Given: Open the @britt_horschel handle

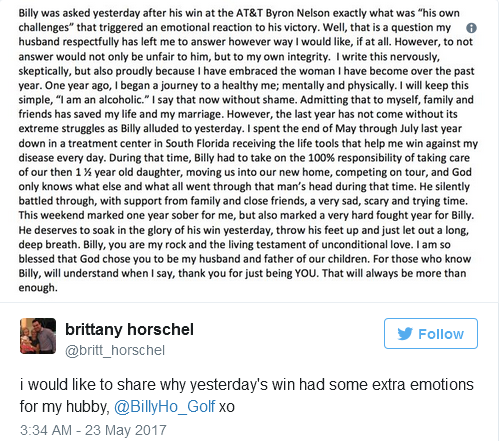Looking at the screenshot, I should pos(115,350).
